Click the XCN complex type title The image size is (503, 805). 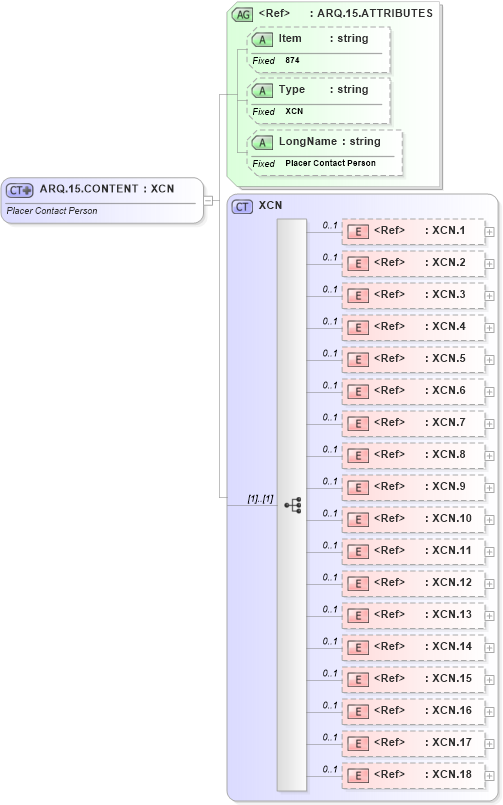click(270, 205)
